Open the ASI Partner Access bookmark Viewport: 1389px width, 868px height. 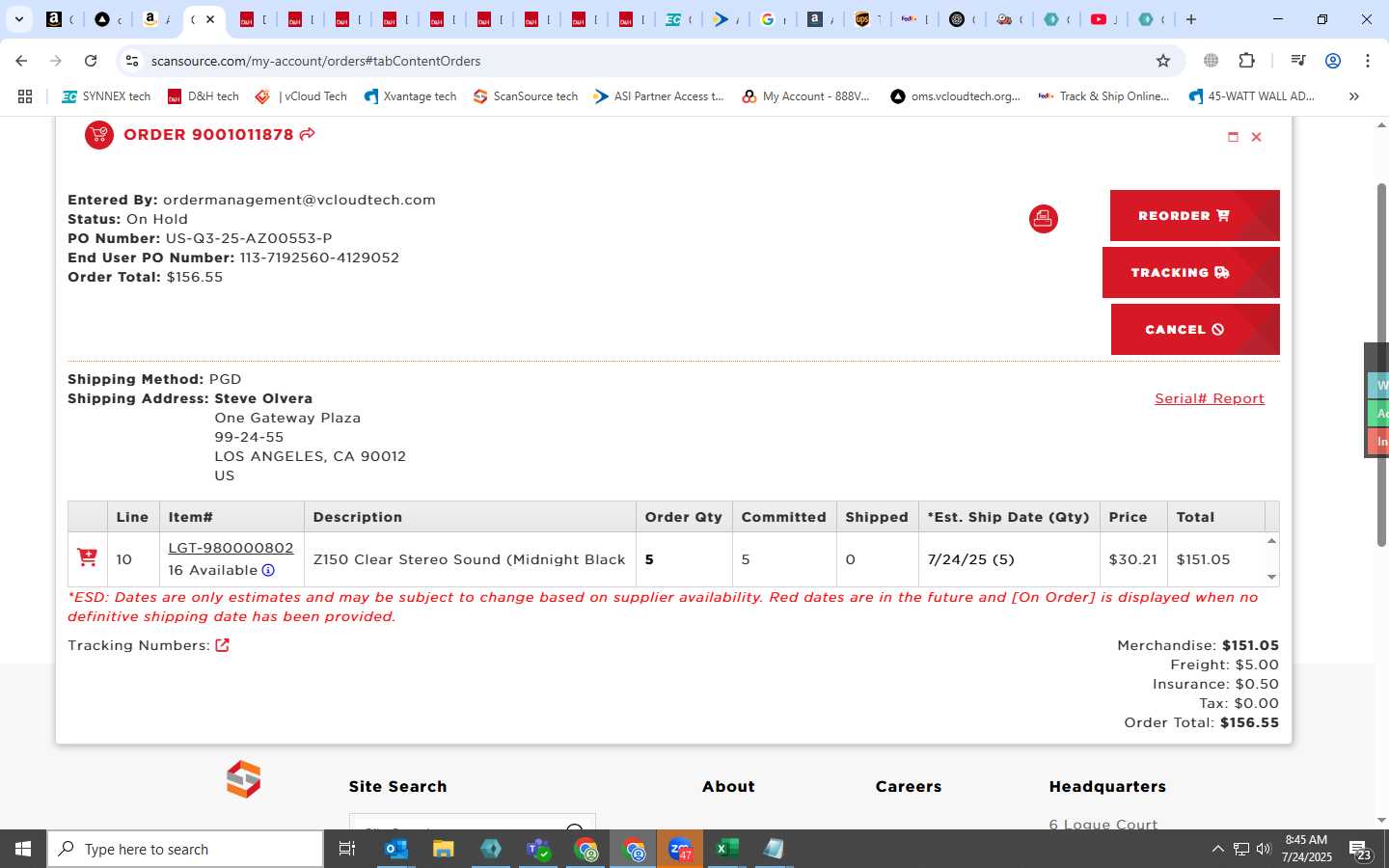coord(659,96)
